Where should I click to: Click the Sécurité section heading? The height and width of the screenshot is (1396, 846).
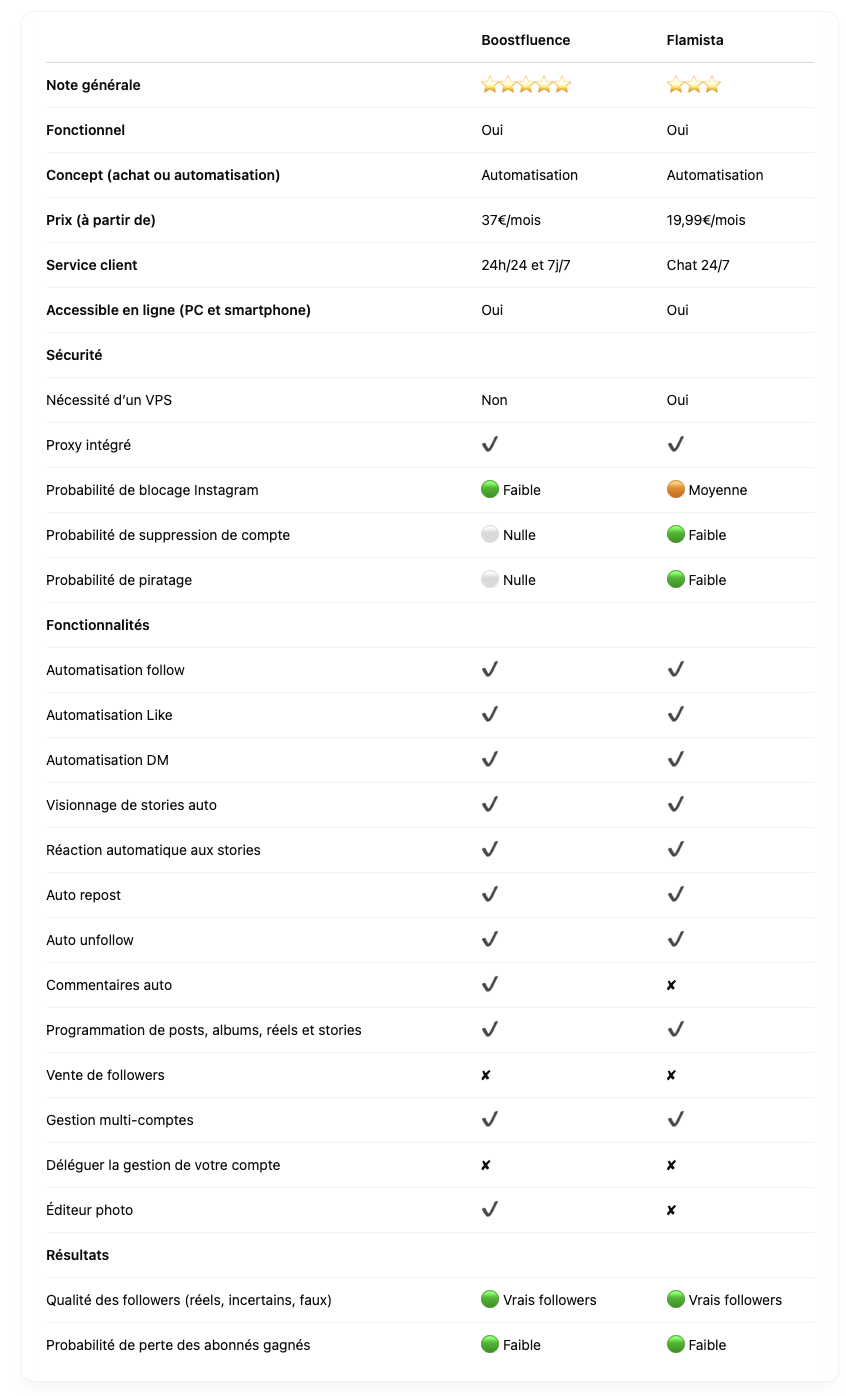[x=74, y=355]
